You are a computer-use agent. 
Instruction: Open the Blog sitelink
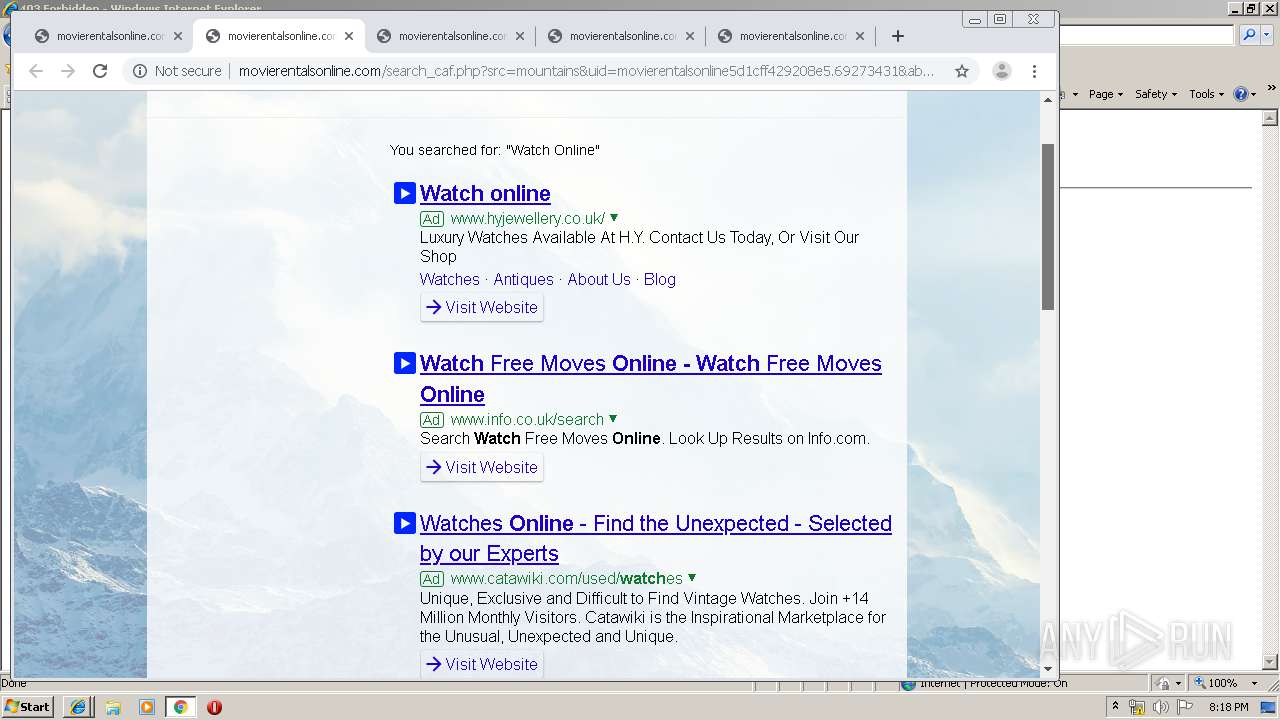click(660, 279)
